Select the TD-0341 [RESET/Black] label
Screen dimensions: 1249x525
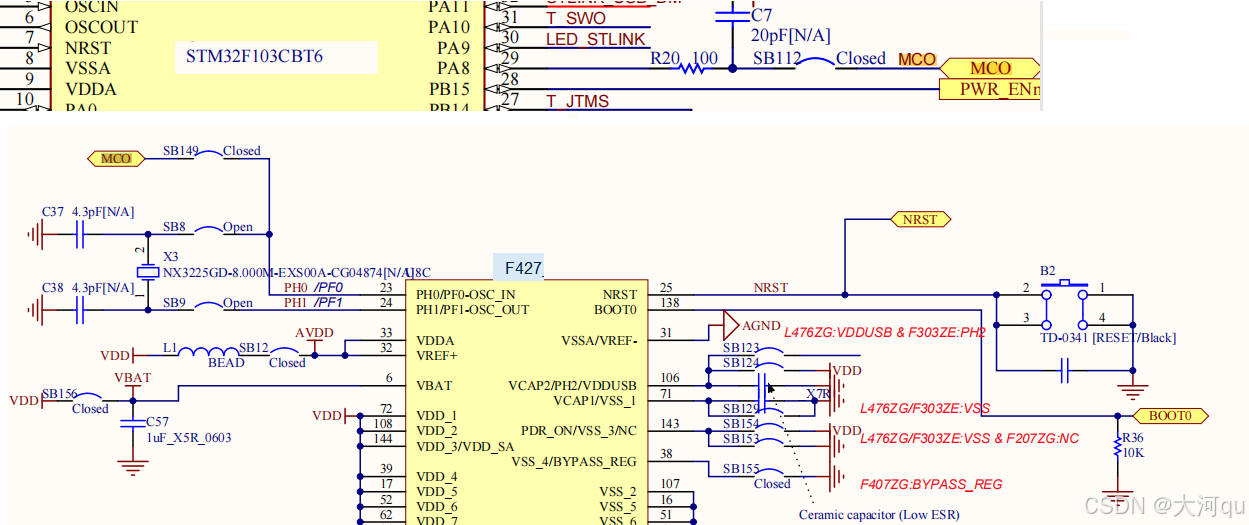point(1109,338)
